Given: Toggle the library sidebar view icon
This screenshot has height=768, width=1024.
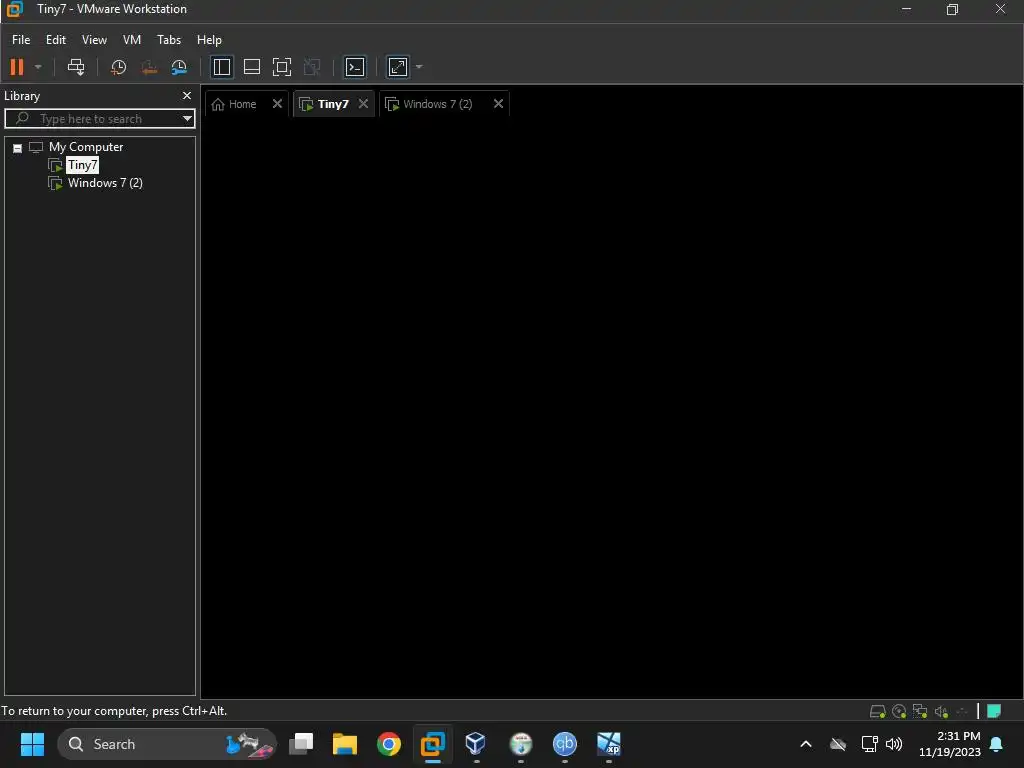Looking at the screenshot, I should pyautogui.click(x=221, y=67).
